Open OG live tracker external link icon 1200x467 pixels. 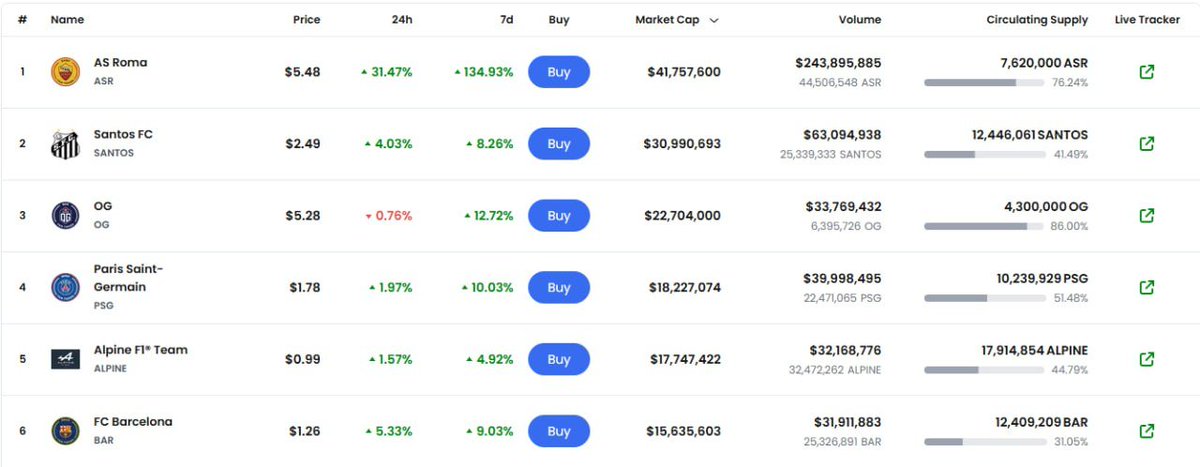(1147, 216)
